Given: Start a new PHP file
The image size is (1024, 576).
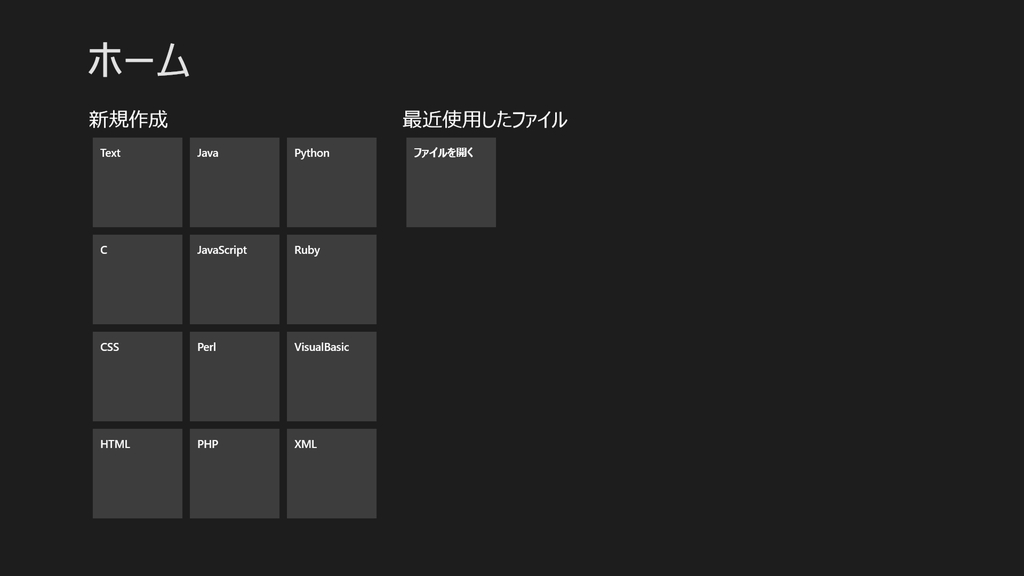Looking at the screenshot, I should pyautogui.click(x=234, y=473).
